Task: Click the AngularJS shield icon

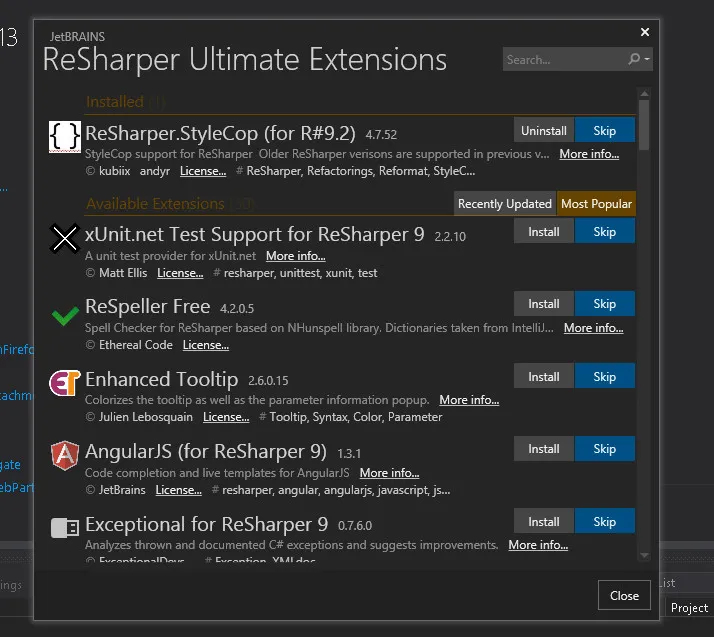Action: [x=65, y=455]
